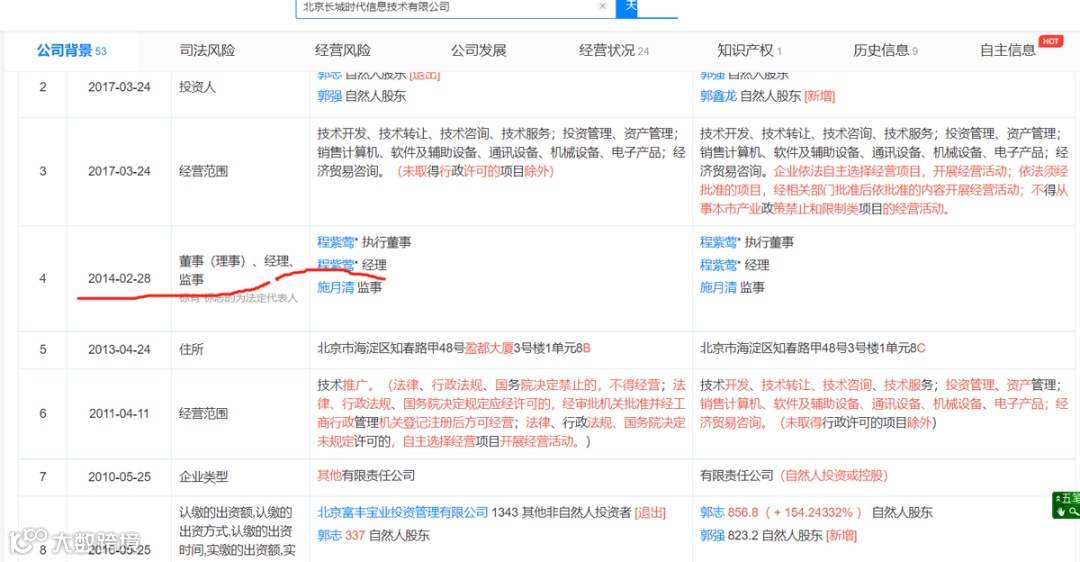
Task: Select 其他有限责任公司 text
Action: tap(366, 475)
